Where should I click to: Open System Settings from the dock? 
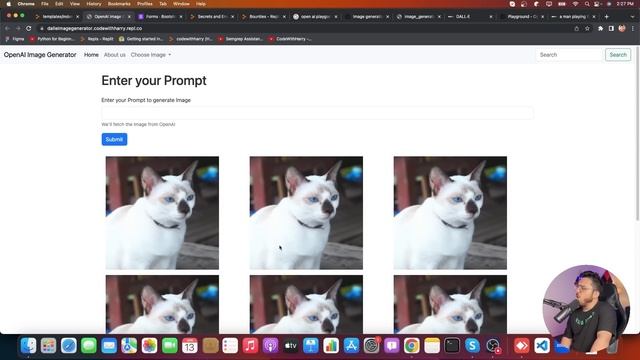371,346
